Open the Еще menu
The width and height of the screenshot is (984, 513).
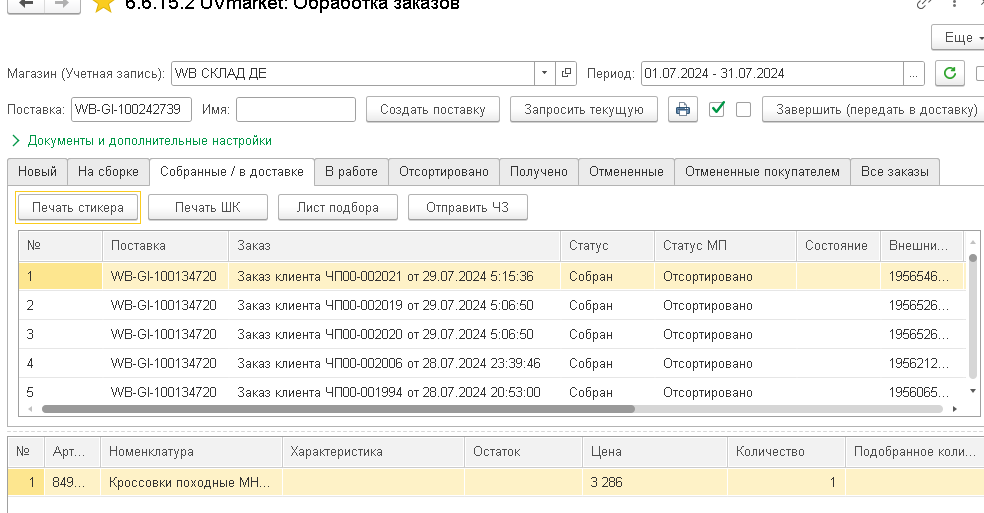pos(958,38)
